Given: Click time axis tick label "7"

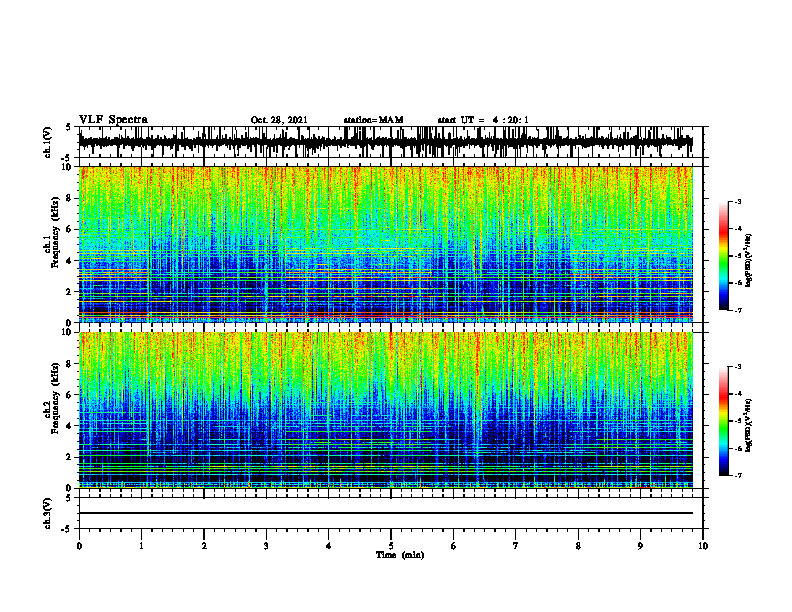Looking at the screenshot, I should [516, 546].
